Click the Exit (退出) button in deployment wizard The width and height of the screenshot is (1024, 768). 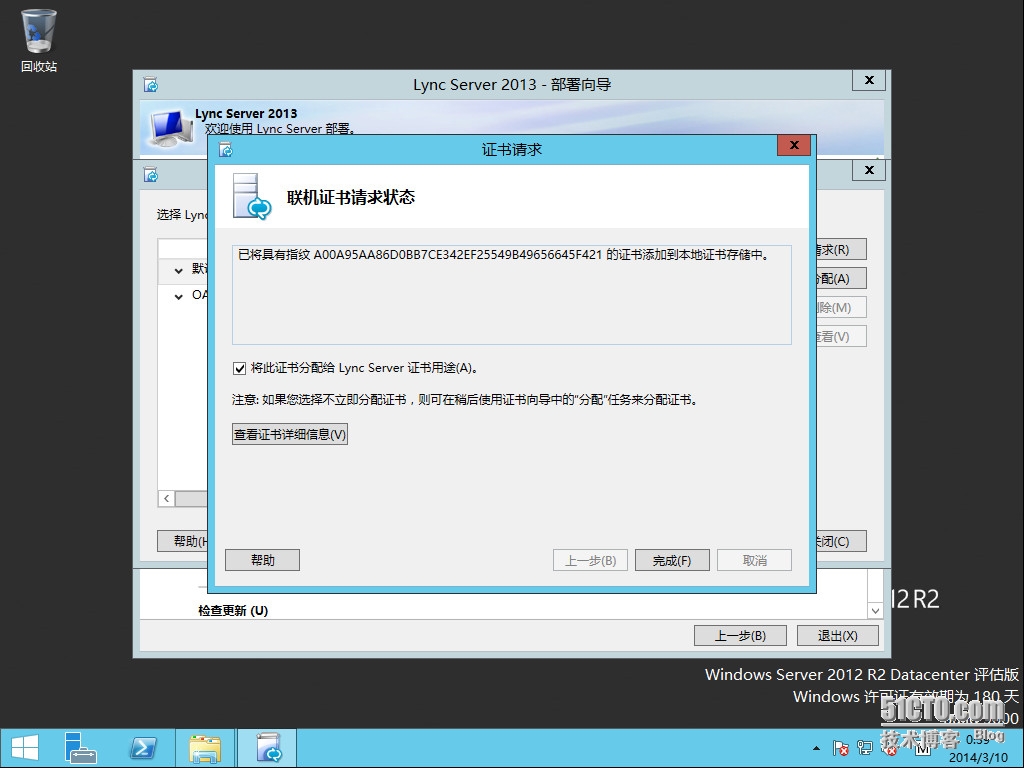tap(838, 635)
